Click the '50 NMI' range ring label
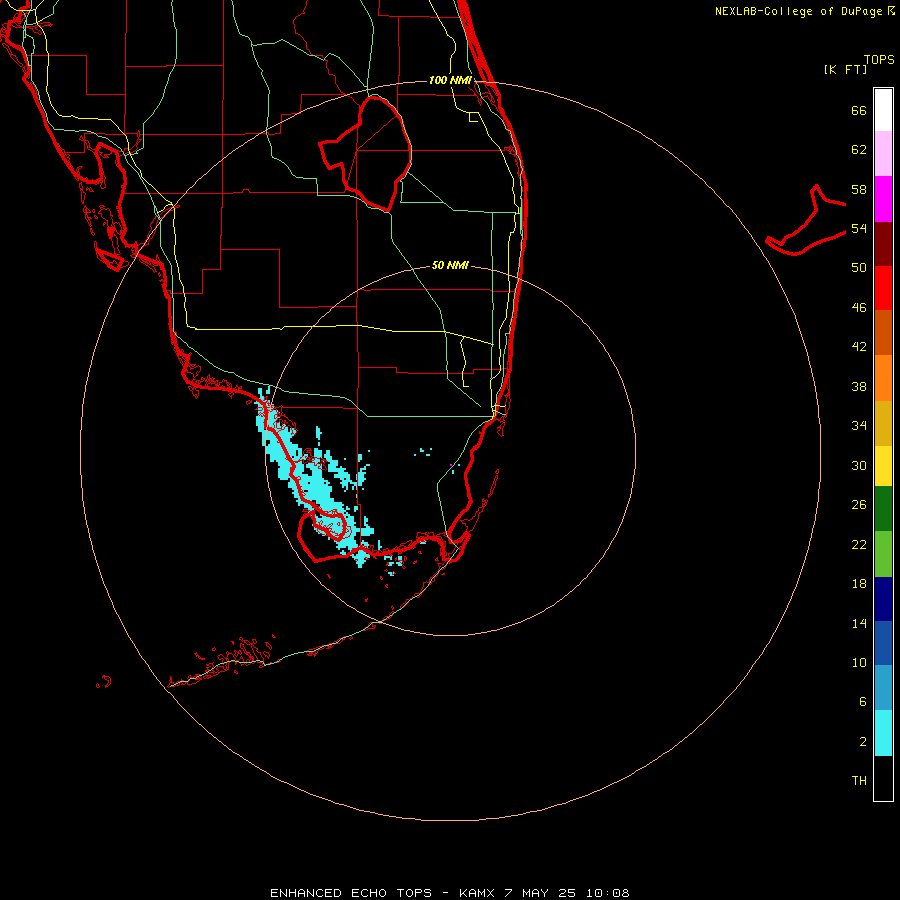 450,265
